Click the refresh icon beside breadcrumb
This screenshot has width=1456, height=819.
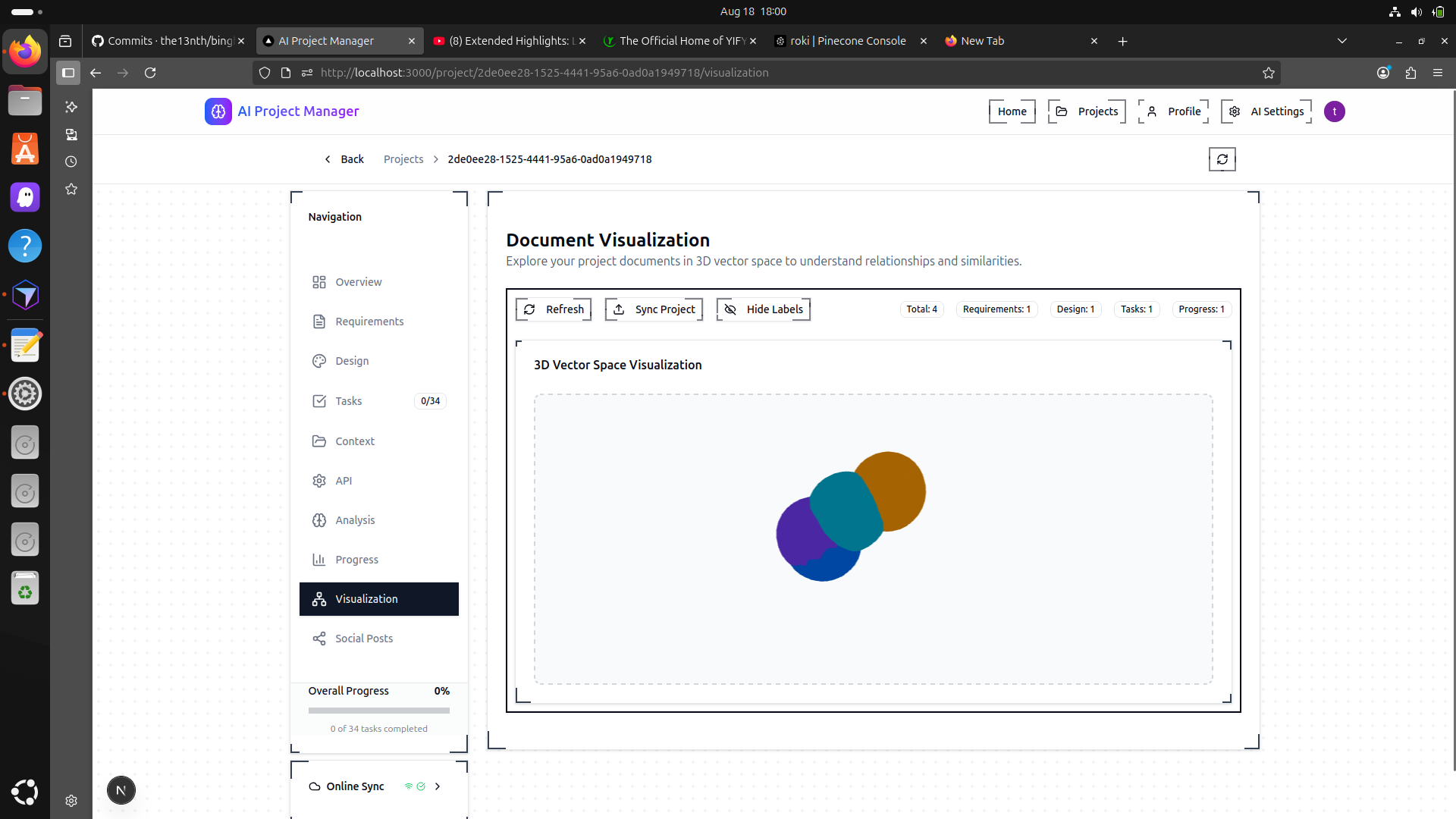point(1222,159)
